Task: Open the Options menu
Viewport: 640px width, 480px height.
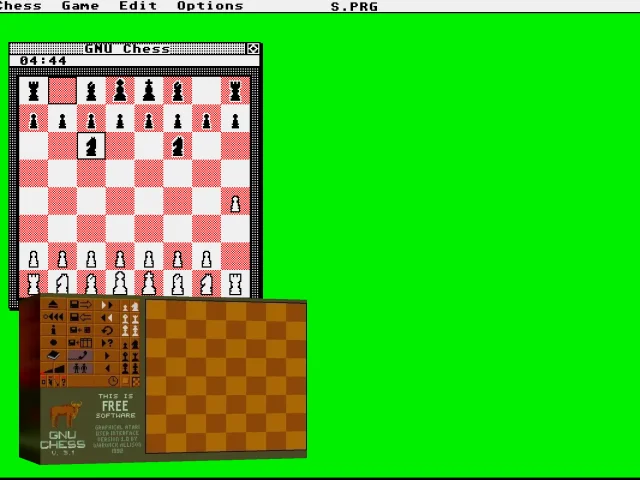Action: coord(210,6)
